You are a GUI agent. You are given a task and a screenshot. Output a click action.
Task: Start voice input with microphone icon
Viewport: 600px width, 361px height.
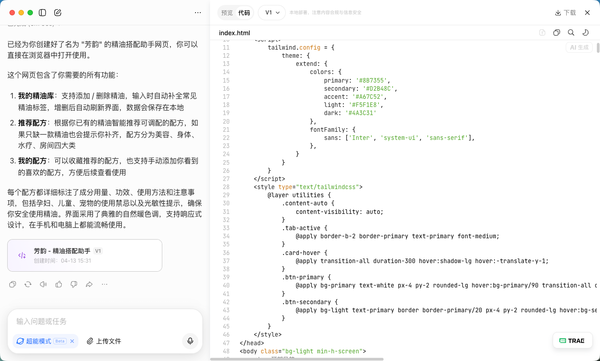point(190,341)
